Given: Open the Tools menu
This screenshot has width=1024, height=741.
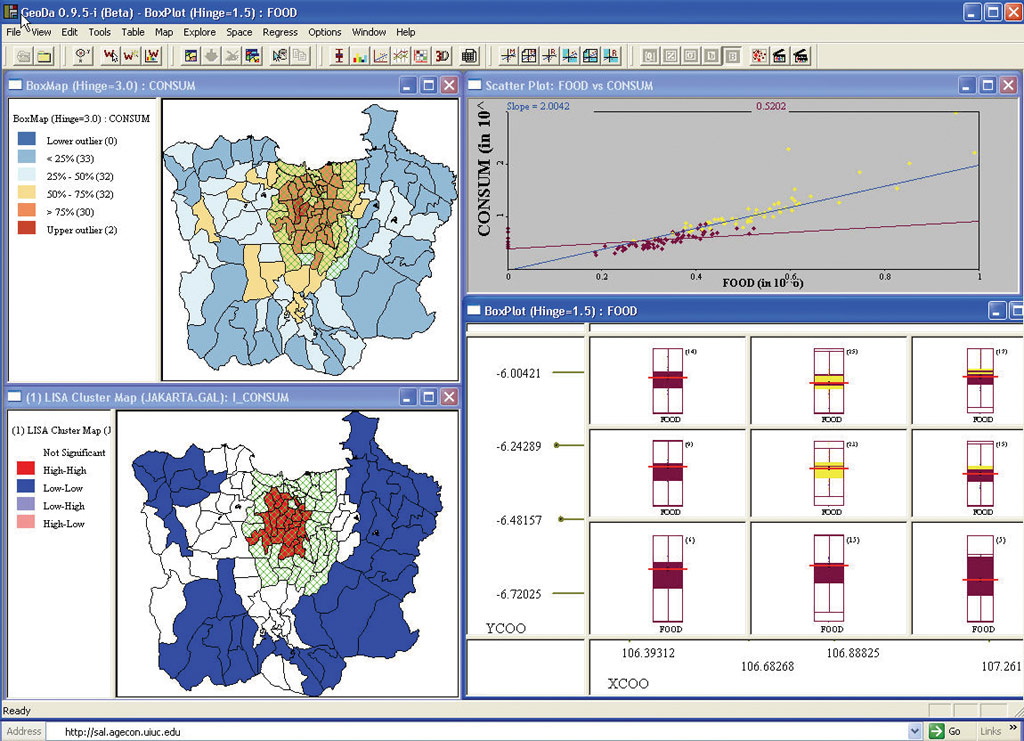Looking at the screenshot, I should tap(99, 32).
